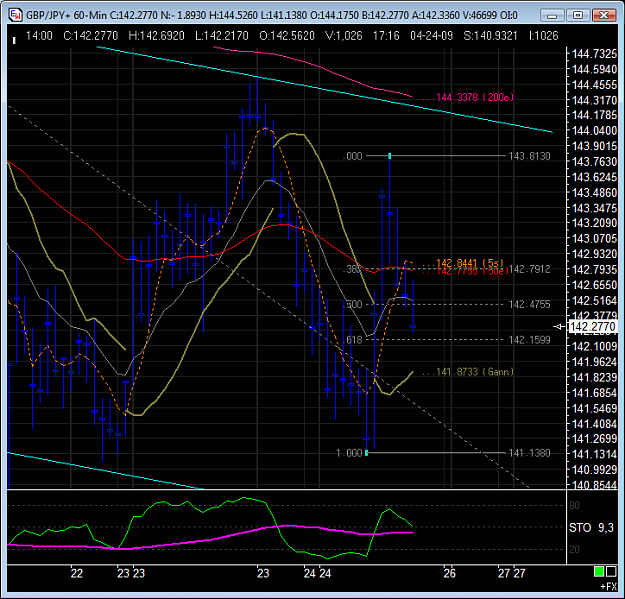Image resolution: width=625 pixels, height=599 pixels.
Task: Click the 04-24-09 date in data row
Action: (432, 36)
